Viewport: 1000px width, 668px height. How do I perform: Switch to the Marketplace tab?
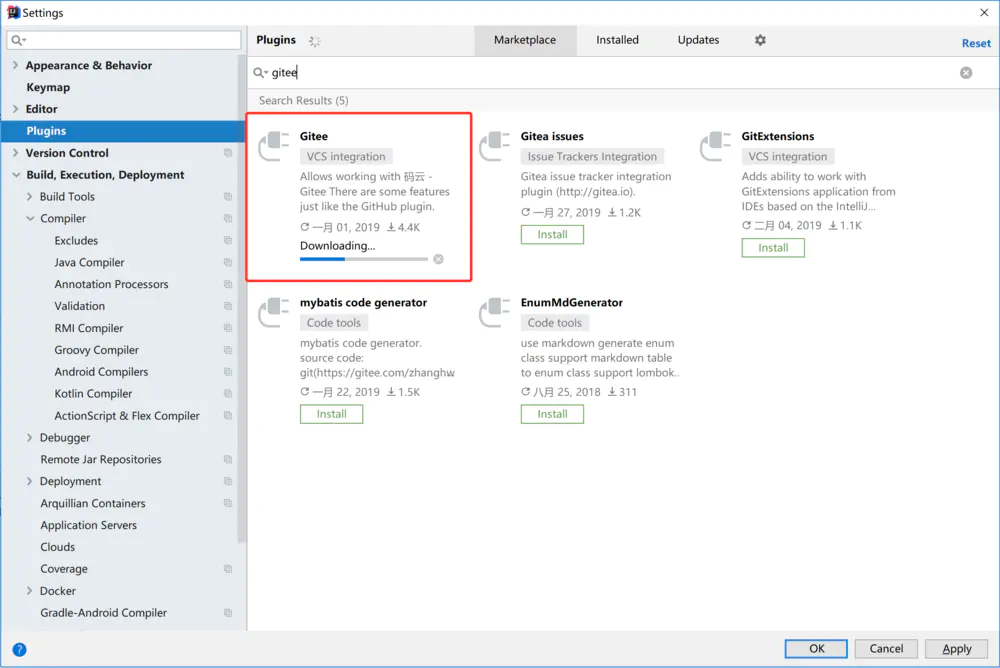click(x=525, y=40)
